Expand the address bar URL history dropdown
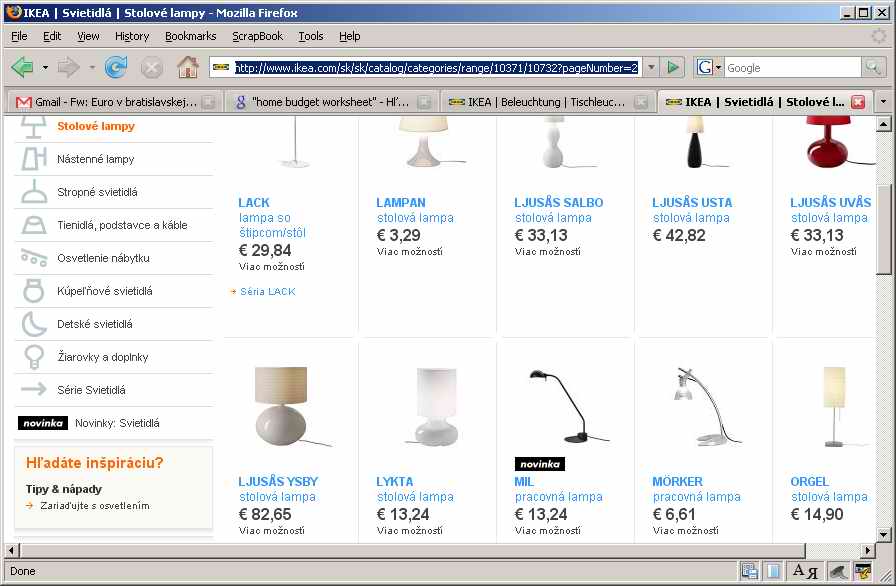Viewport: 896px width, 586px height. pyautogui.click(x=651, y=67)
